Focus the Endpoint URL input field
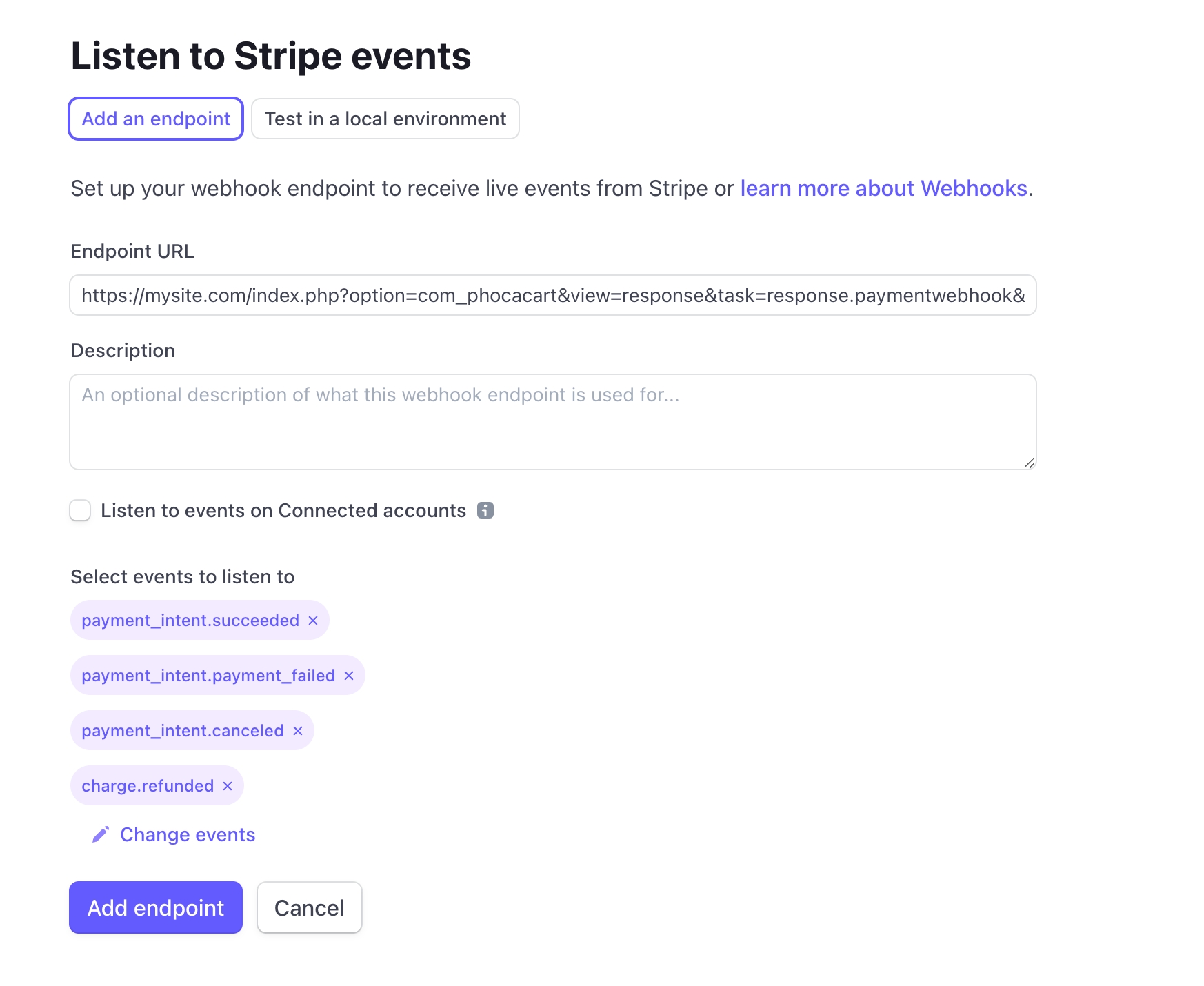 (552, 295)
